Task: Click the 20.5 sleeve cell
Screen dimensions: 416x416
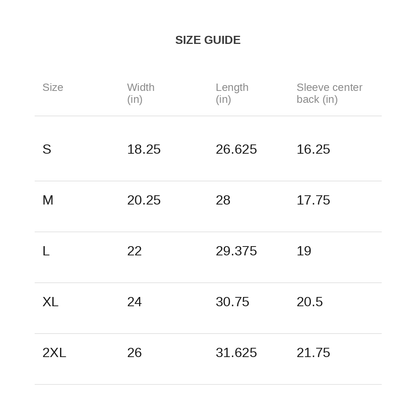Action: pyautogui.click(x=310, y=302)
